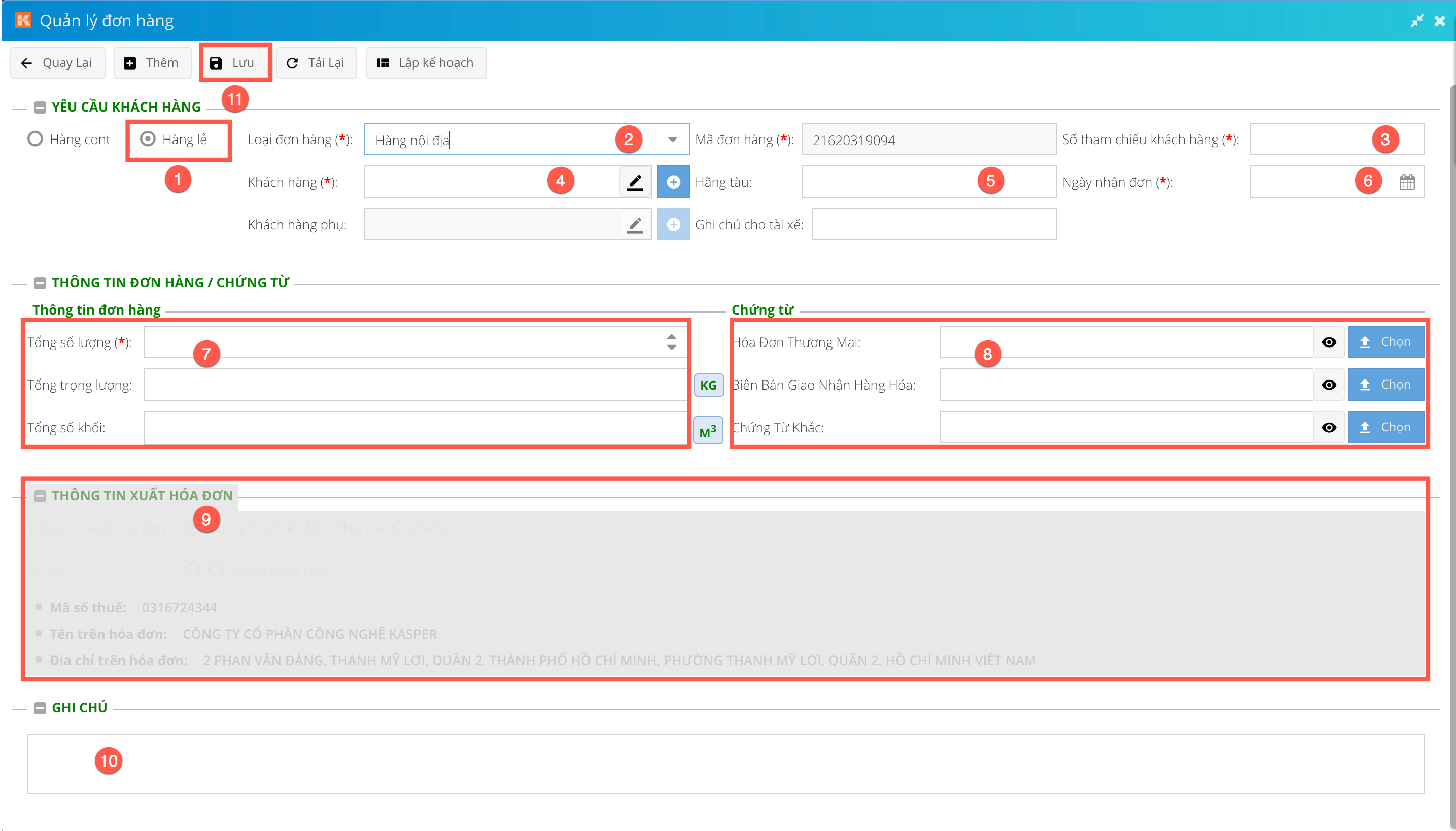
Task: Preview Hóa Đơn Thương Mại with eye icon
Action: [1329, 342]
